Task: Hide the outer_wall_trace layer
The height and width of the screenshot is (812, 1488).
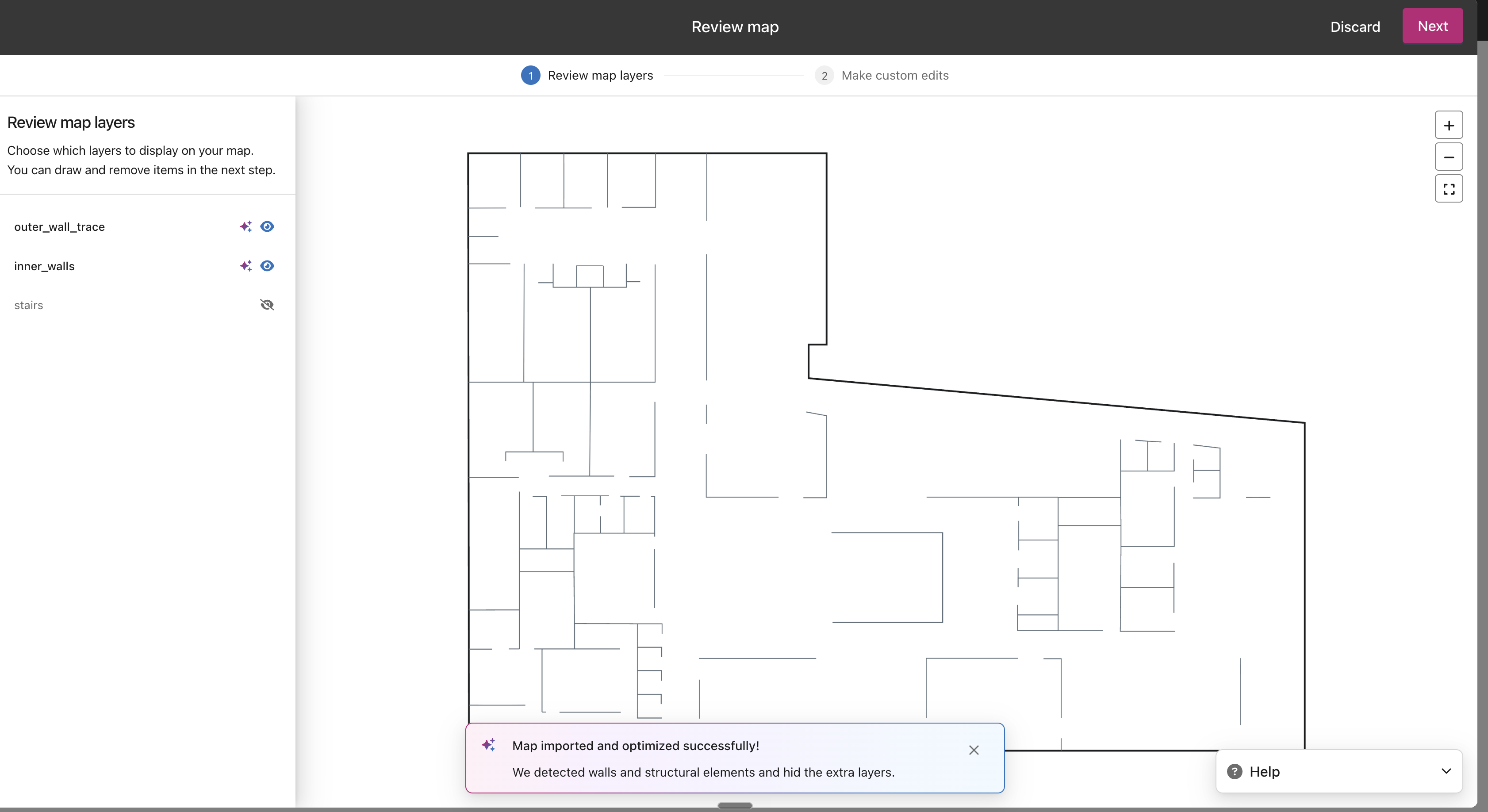Action: click(x=267, y=226)
